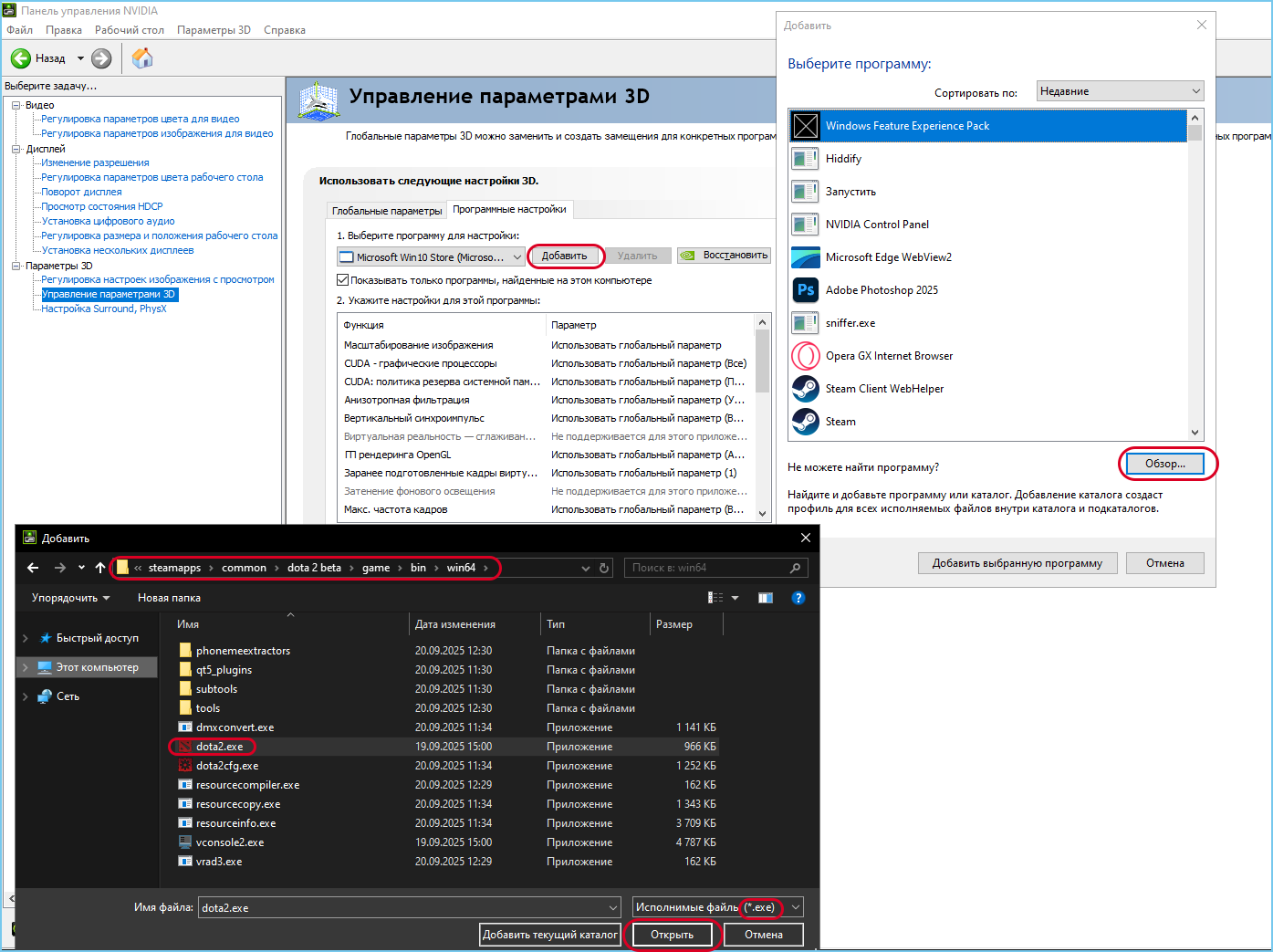Pick the Steam icon in program list

pyautogui.click(x=806, y=422)
